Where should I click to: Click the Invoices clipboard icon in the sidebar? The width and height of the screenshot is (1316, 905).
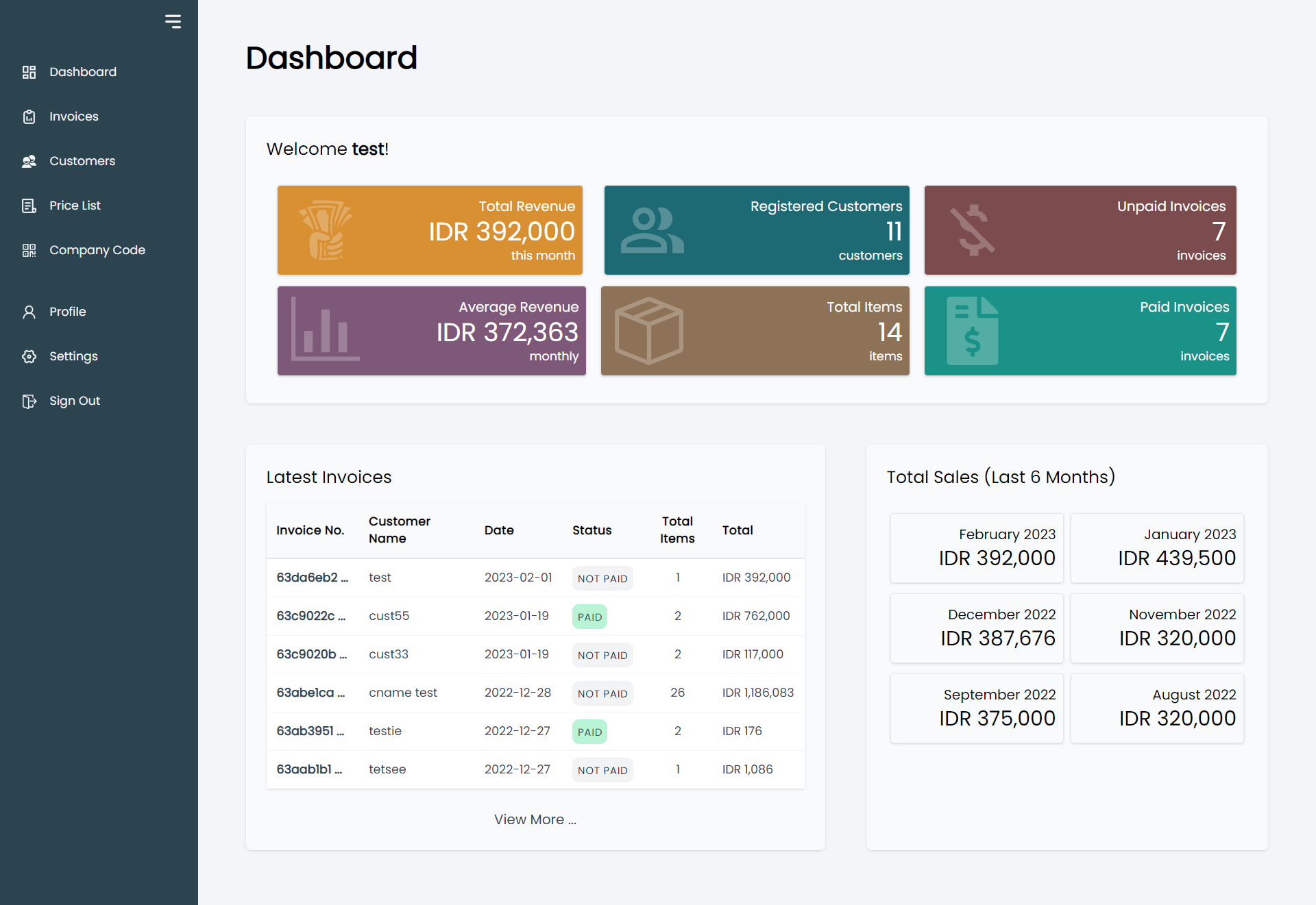[29, 116]
